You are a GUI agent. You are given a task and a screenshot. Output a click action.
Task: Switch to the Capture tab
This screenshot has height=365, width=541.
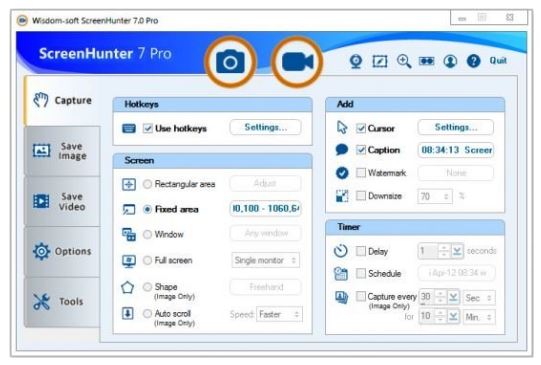pyautogui.click(x=62, y=100)
